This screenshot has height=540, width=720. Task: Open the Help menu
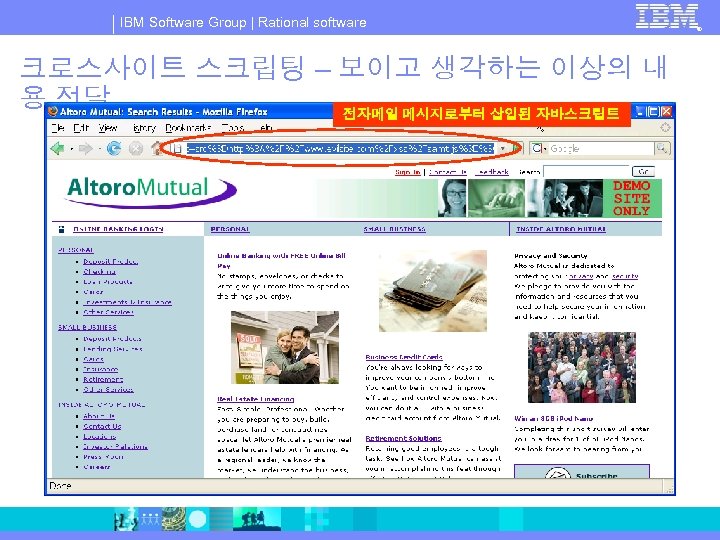click(266, 128)
